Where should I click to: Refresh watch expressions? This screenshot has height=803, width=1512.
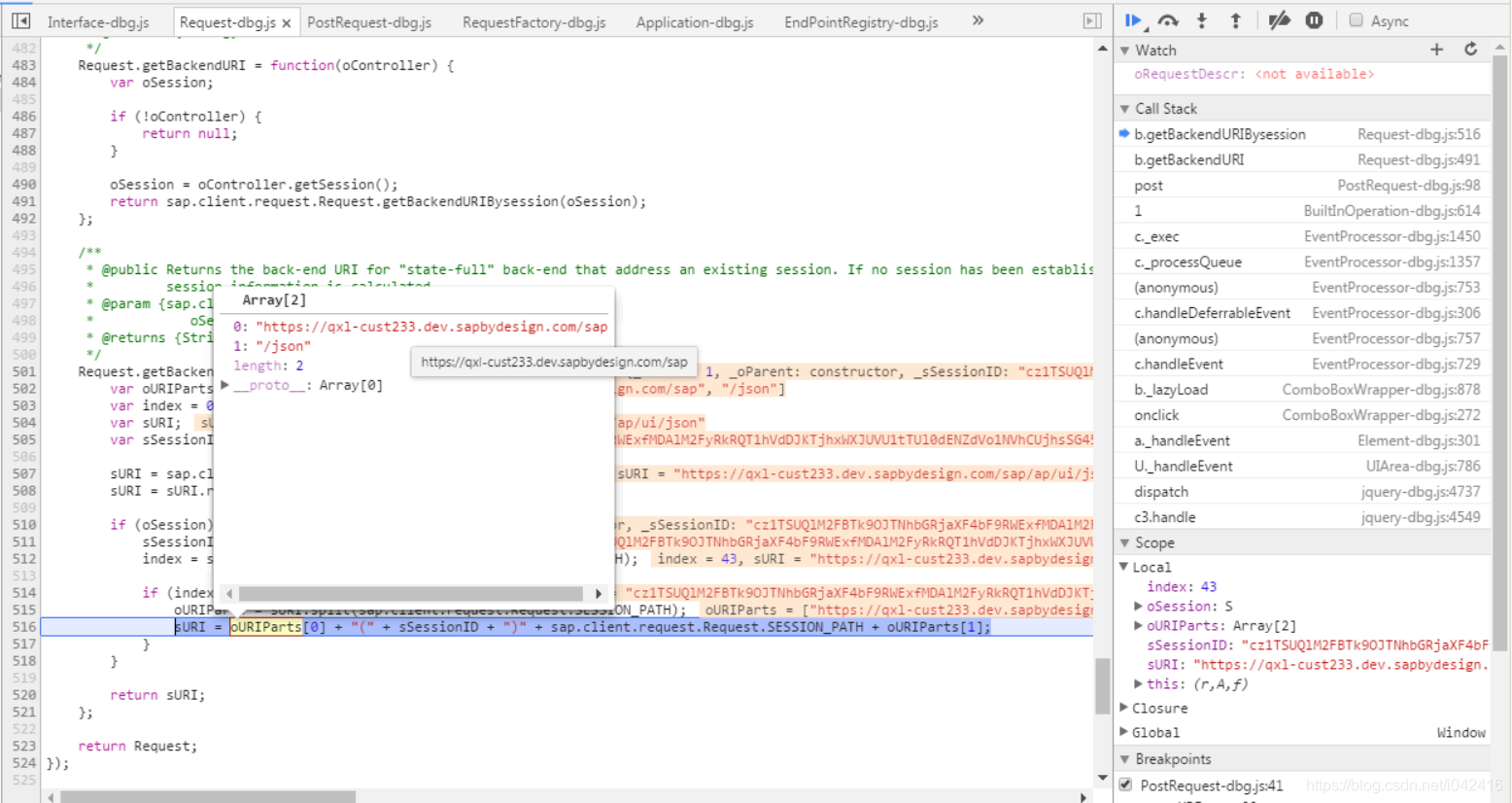pyautogui.click(x=1470, y=50)
